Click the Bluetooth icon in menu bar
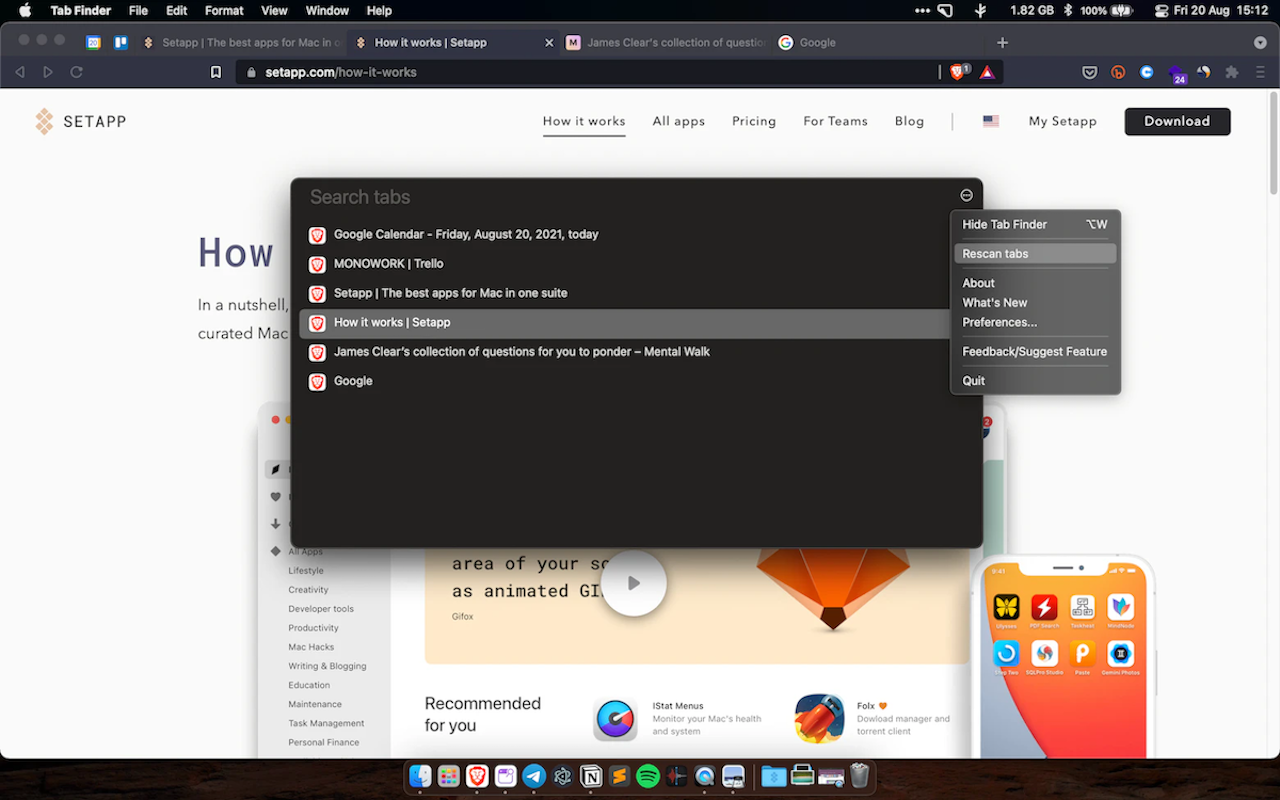 [1067, 11]
